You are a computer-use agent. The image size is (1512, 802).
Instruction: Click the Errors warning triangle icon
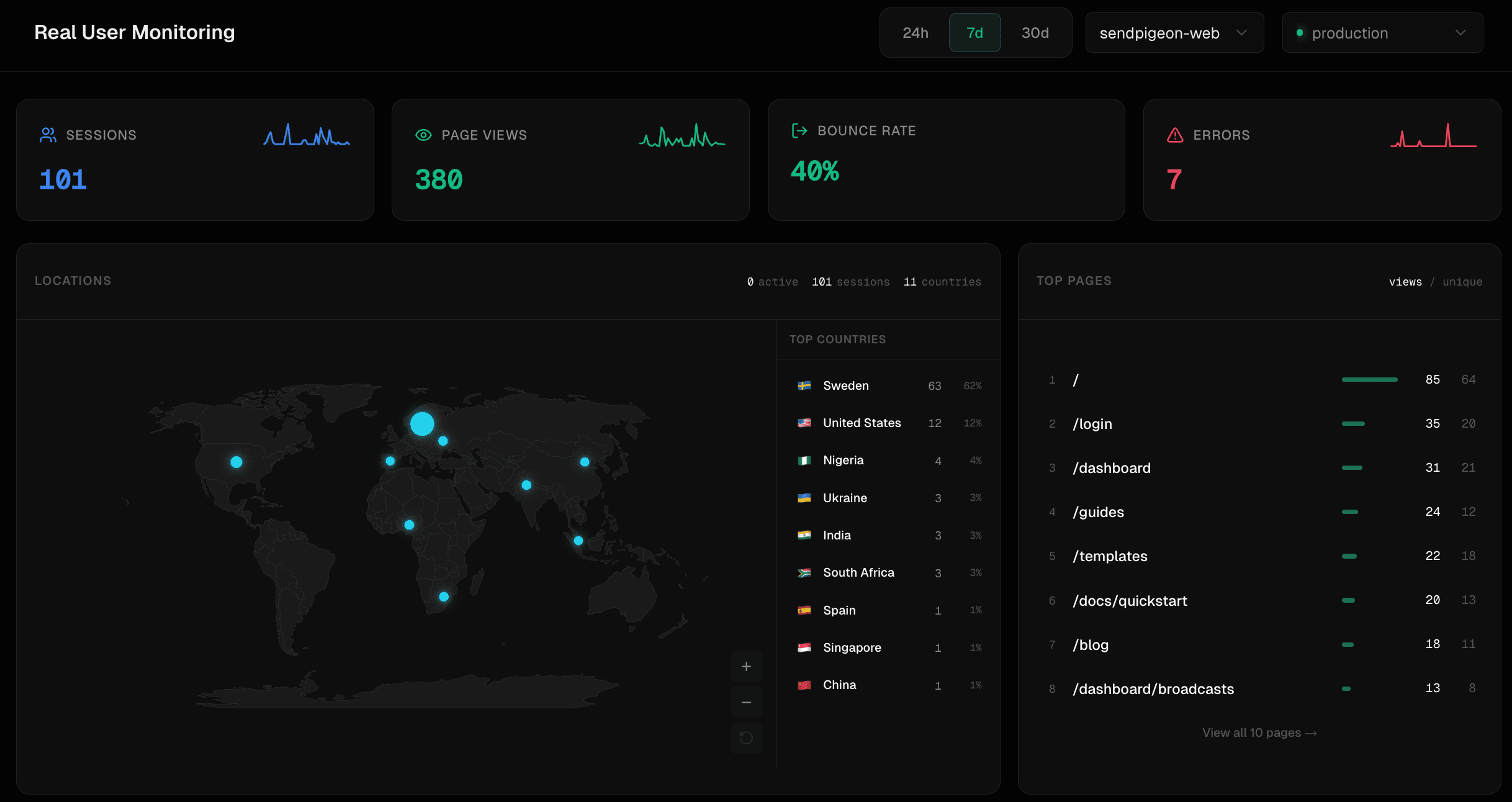tap(1175, 135)
